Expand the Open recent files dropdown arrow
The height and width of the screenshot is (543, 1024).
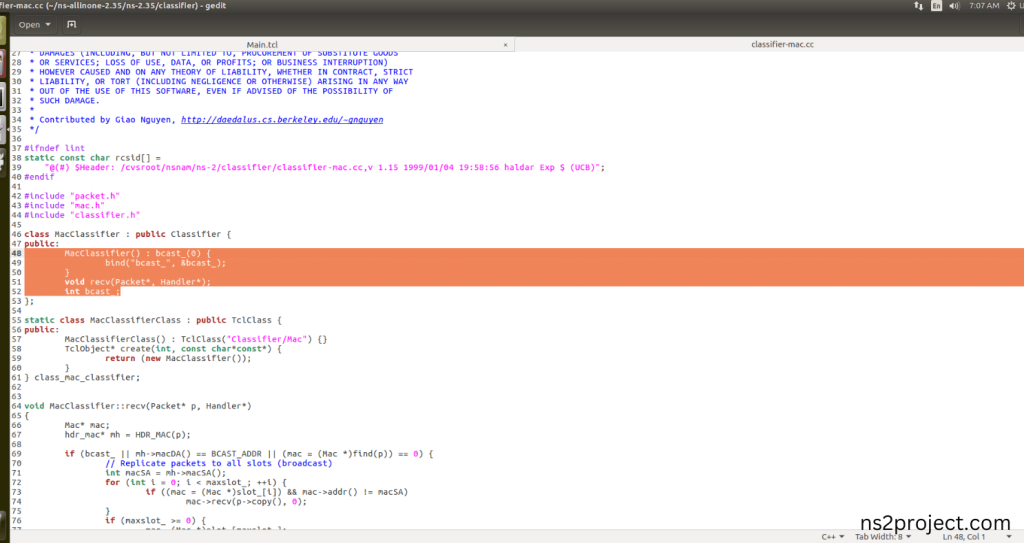pyautogui.click(x=48, y=25)
